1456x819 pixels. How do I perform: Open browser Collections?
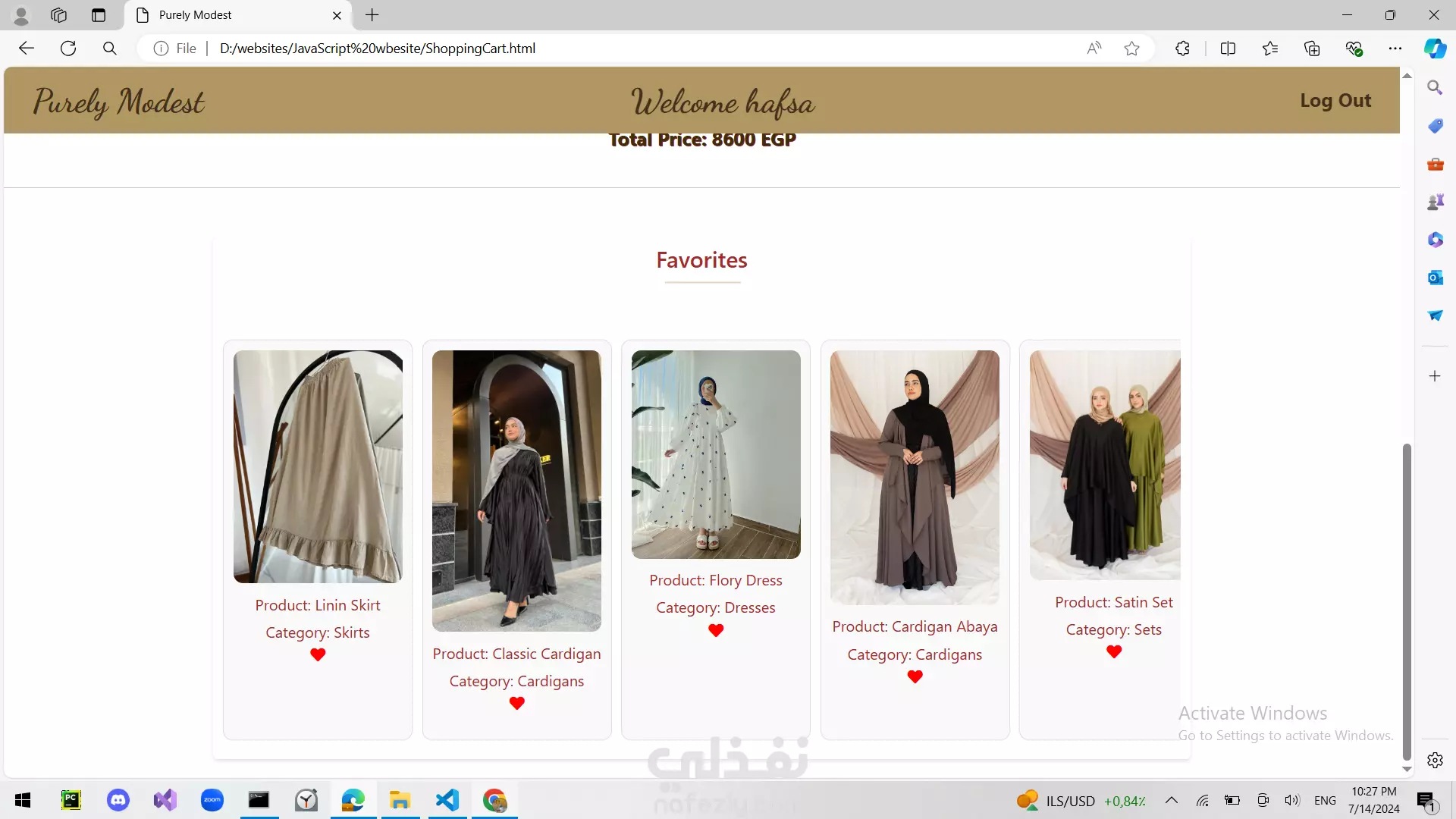[x=1312, y=49]
